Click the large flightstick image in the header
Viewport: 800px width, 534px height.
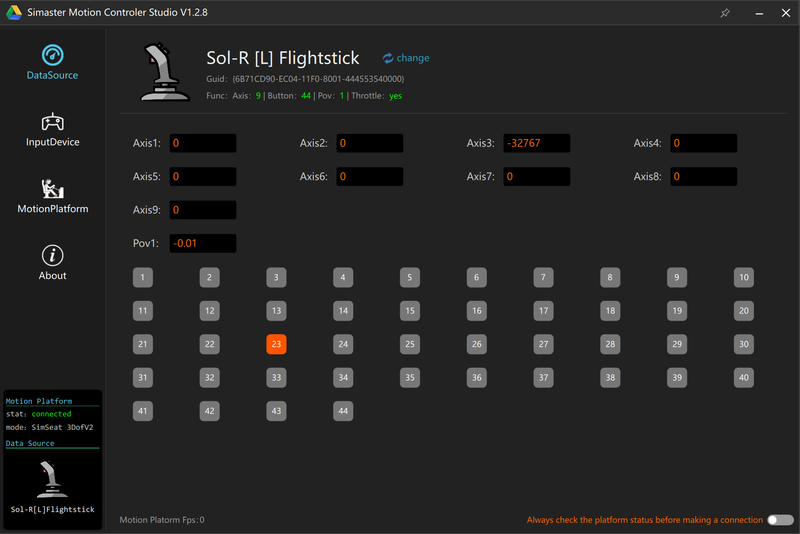165,72
